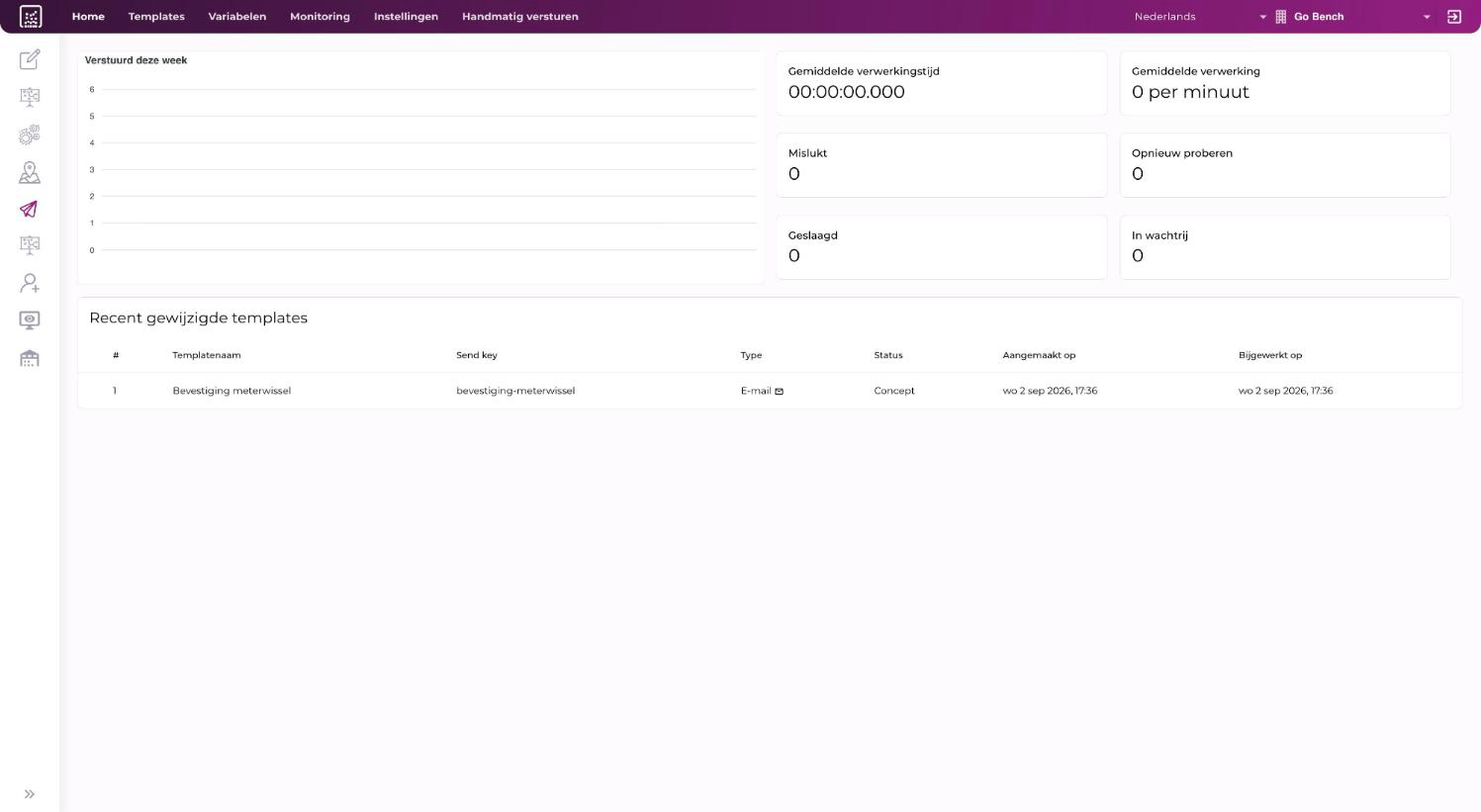Screen dimensions: 1481x812
Task: Open presentation board icon below the paper plane
Action: click(30, 245)
